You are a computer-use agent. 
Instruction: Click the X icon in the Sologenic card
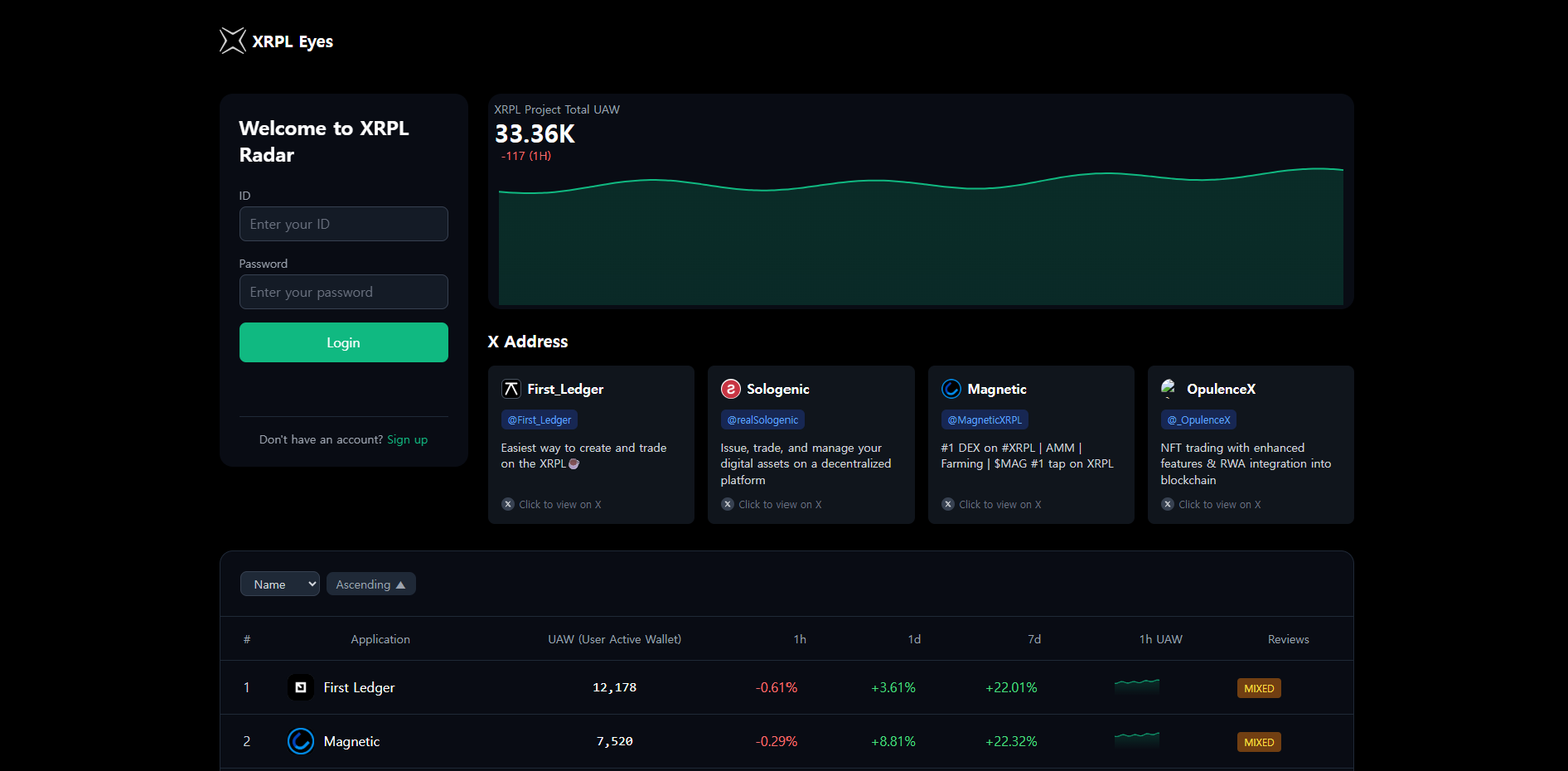(x=728, y=504)
